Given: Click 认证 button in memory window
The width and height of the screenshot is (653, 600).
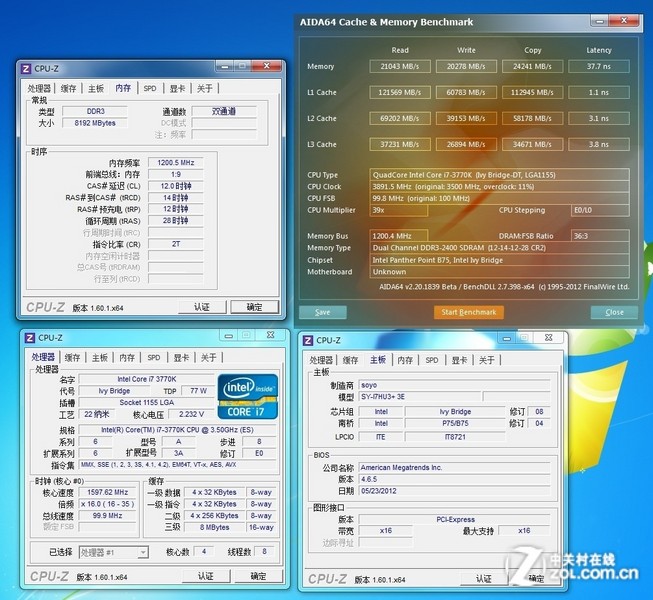Looking at the screenshot, I should pos(202,307).
